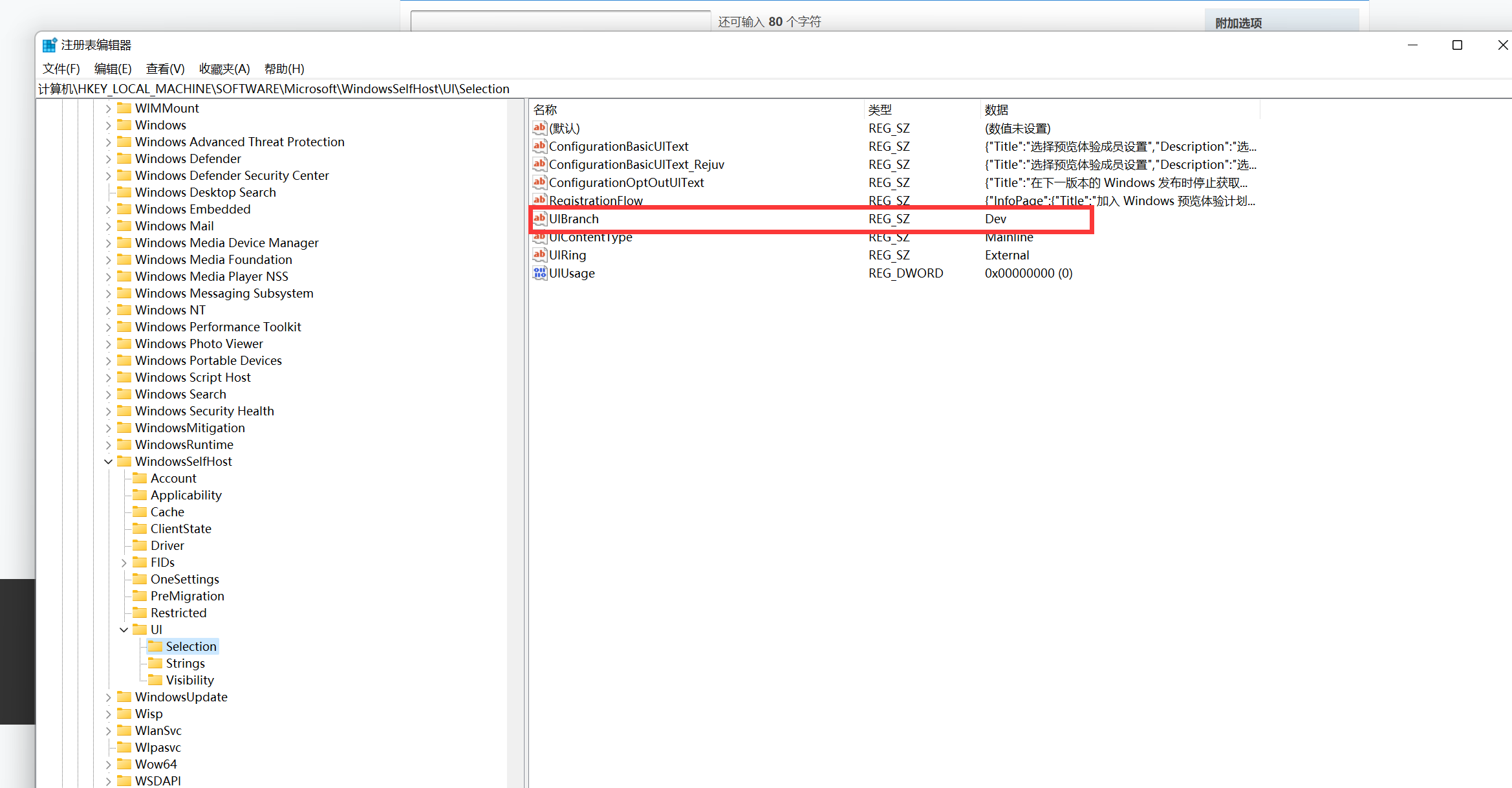Click the string icon beside UIBranch
The height and width of the screenshot is (788, 1512).
pyautogui.click(x=539, y=219)
